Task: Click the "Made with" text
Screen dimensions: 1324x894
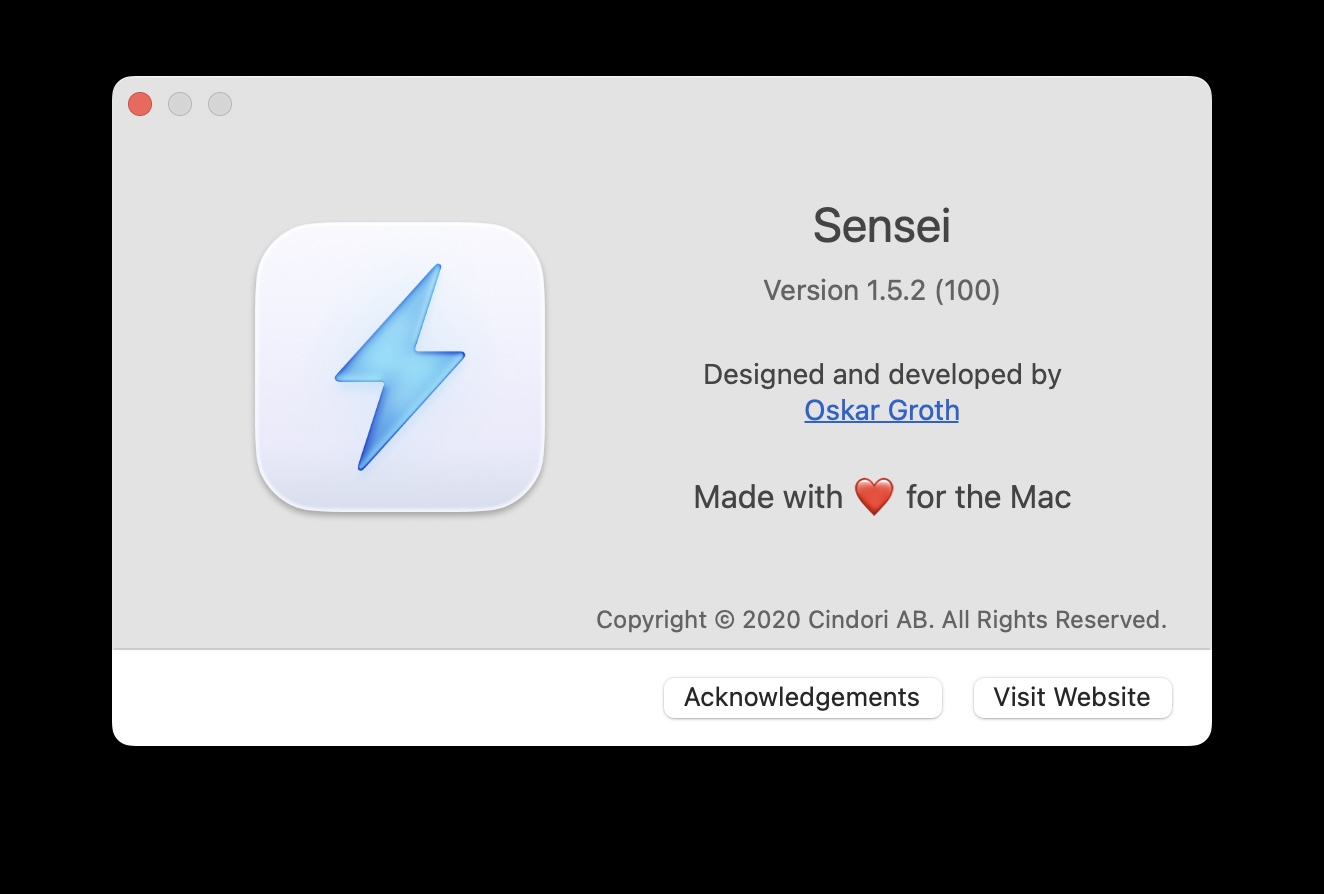Action: click(768, 497)
